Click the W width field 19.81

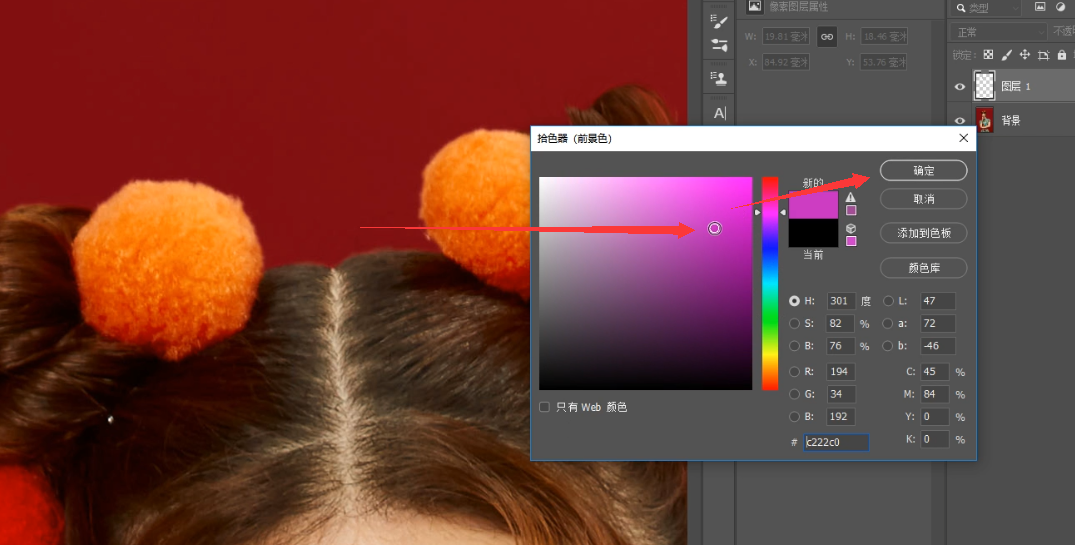click(786, 36)
